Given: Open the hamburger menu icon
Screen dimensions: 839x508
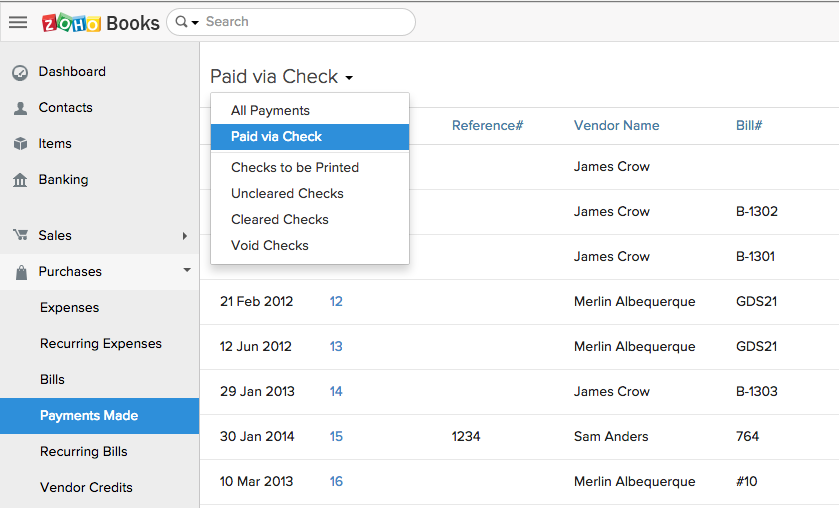Looking at the screenshot, I should click(18, 22).
